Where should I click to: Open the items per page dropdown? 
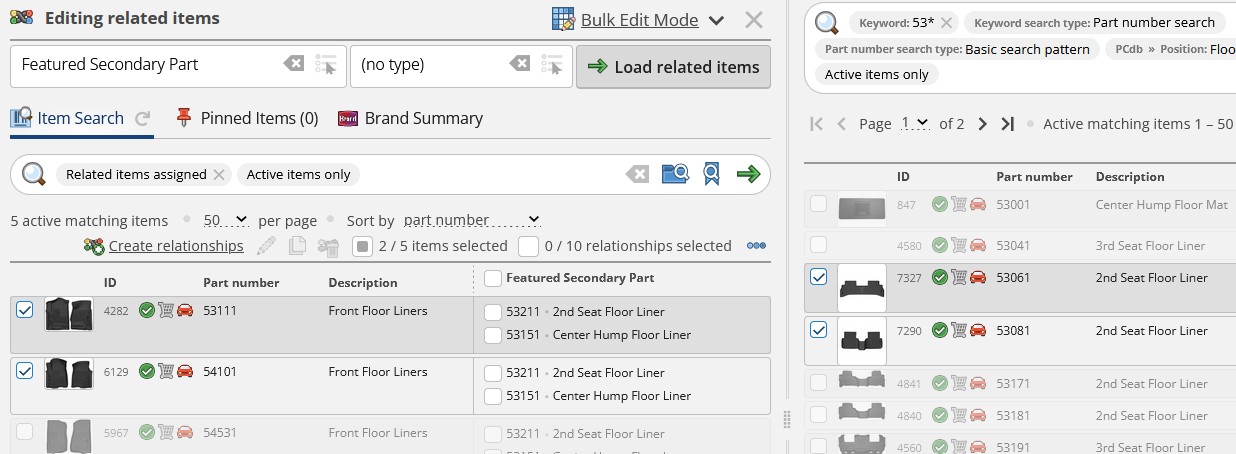(x=225, y=221)
